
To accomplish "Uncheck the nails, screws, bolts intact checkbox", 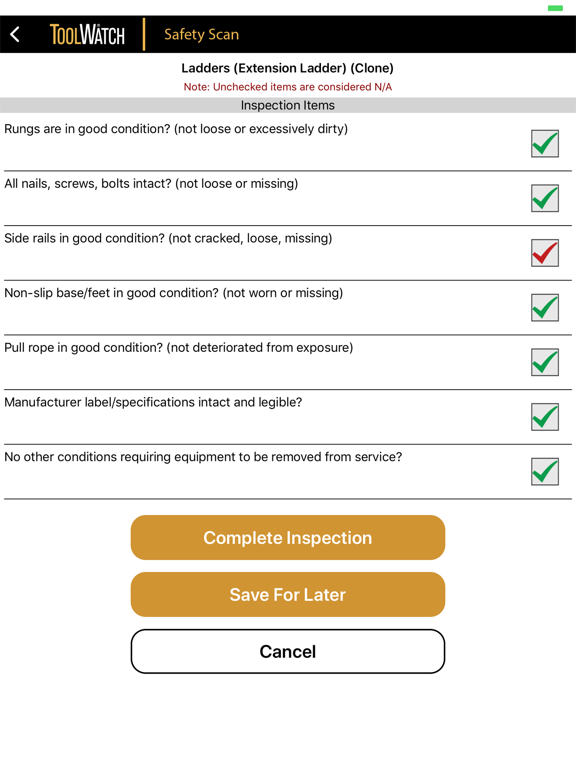I will coord(545,198).
